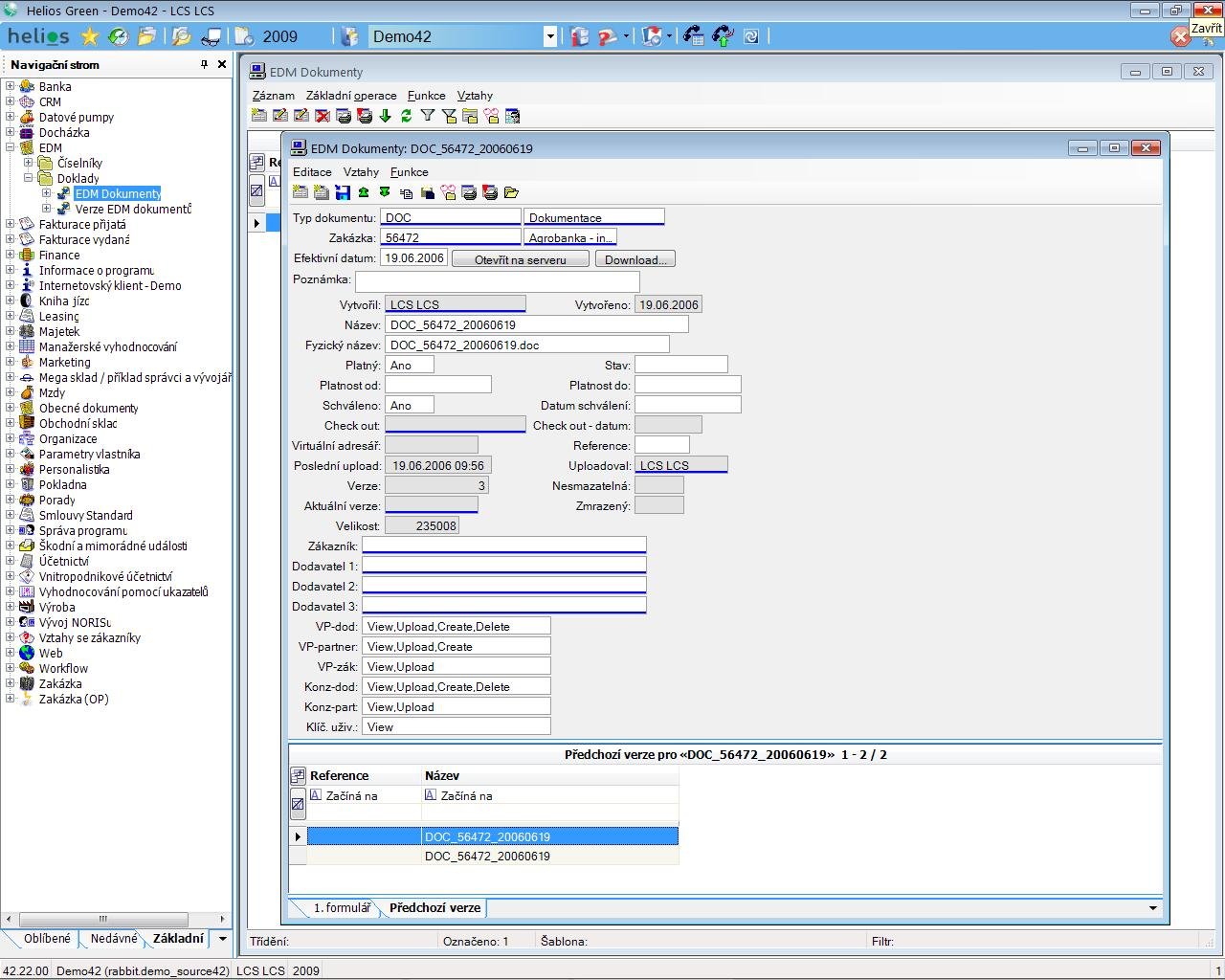The height and width of the screenshot is (980, 1225).
Task: Click the green refresh arrows icon
Action: click(x=407, y=116)
